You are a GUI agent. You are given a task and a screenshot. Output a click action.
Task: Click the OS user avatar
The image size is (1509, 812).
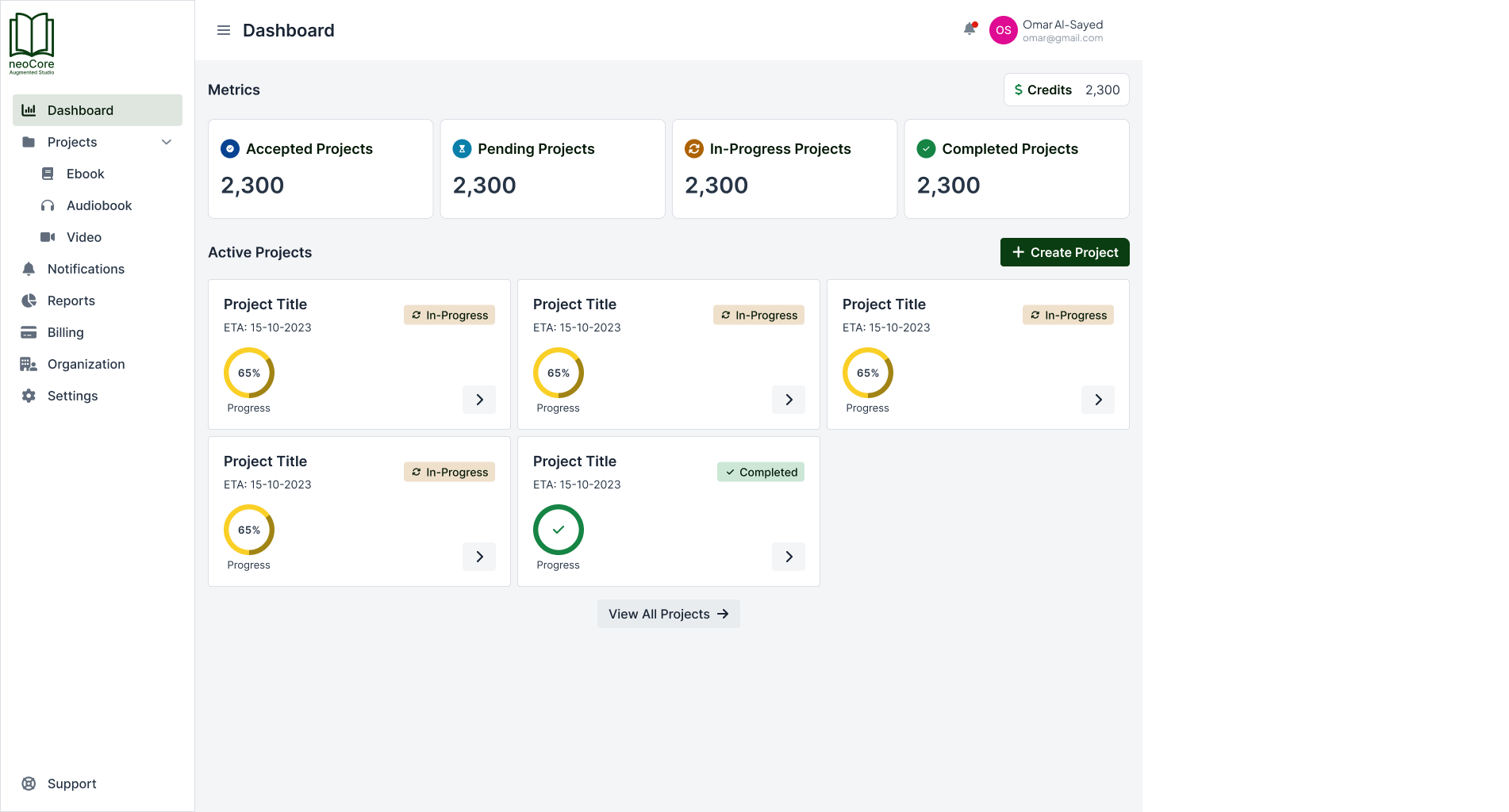1003,30
